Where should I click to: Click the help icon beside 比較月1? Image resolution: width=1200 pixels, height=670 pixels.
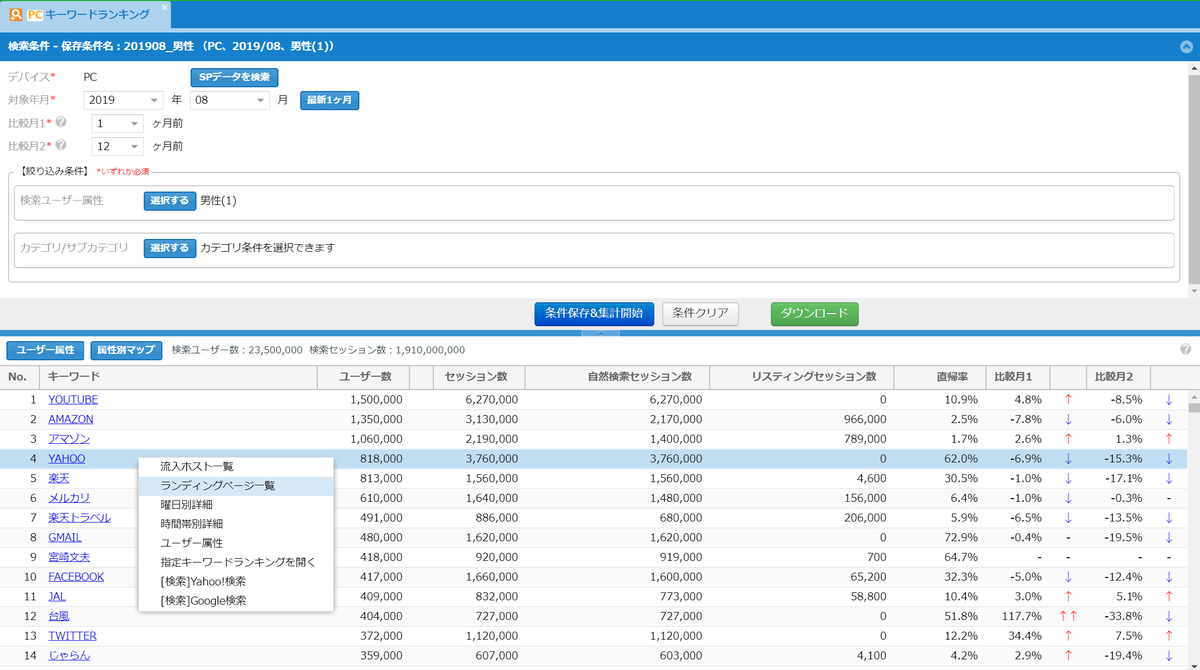click(61, 122)
